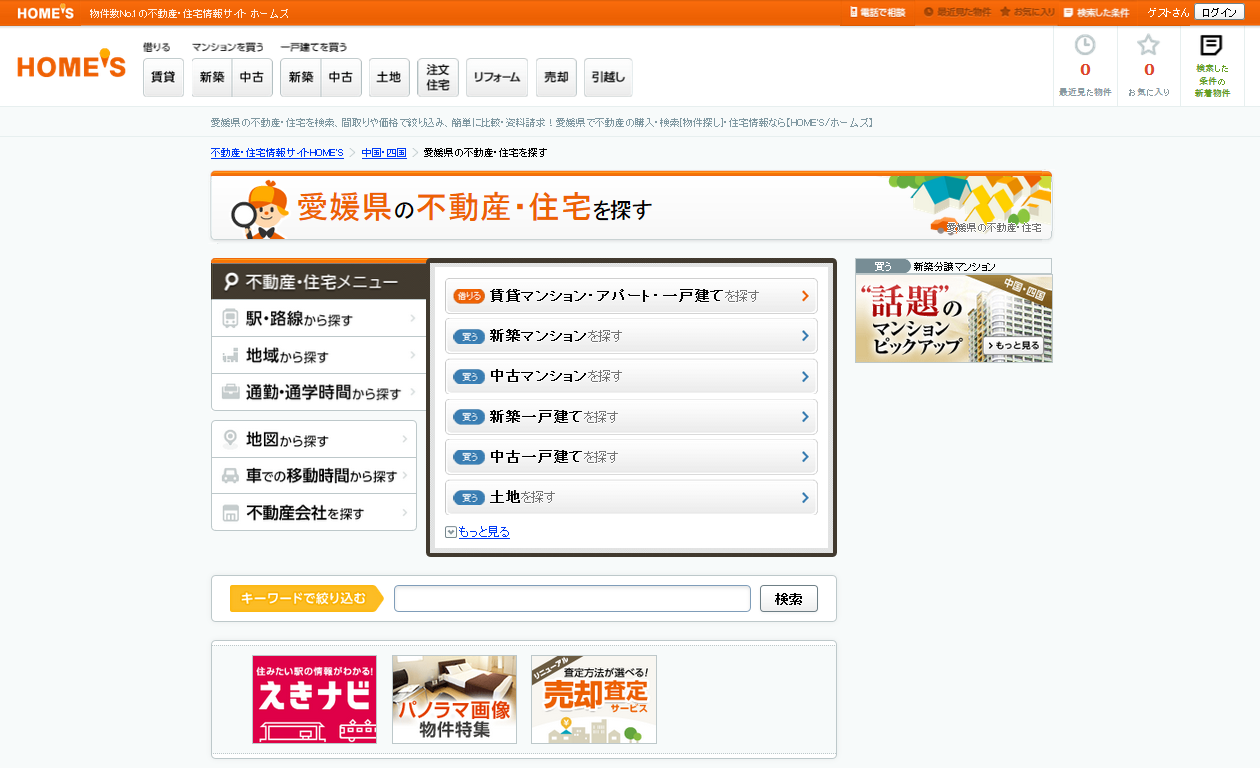Select the 売却 navigation button

pos(556,77)
